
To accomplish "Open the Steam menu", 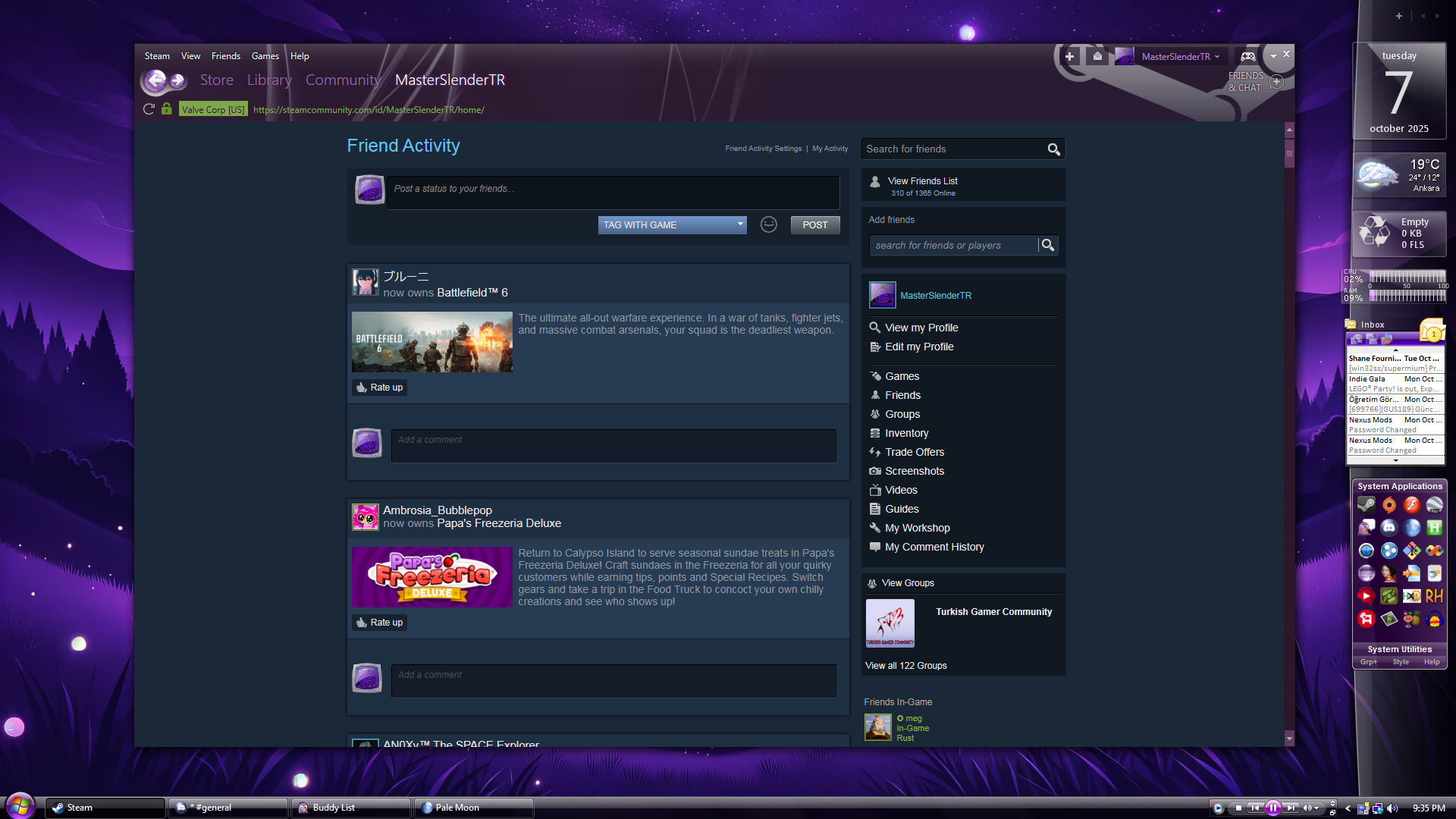I will (157, 56).
